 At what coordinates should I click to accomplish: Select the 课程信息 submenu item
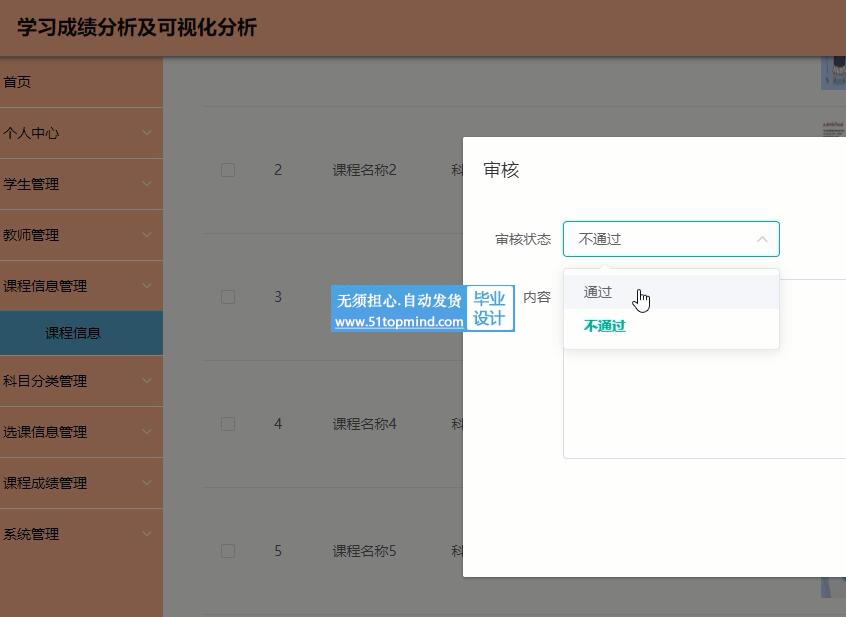click(x=81, y=333)
